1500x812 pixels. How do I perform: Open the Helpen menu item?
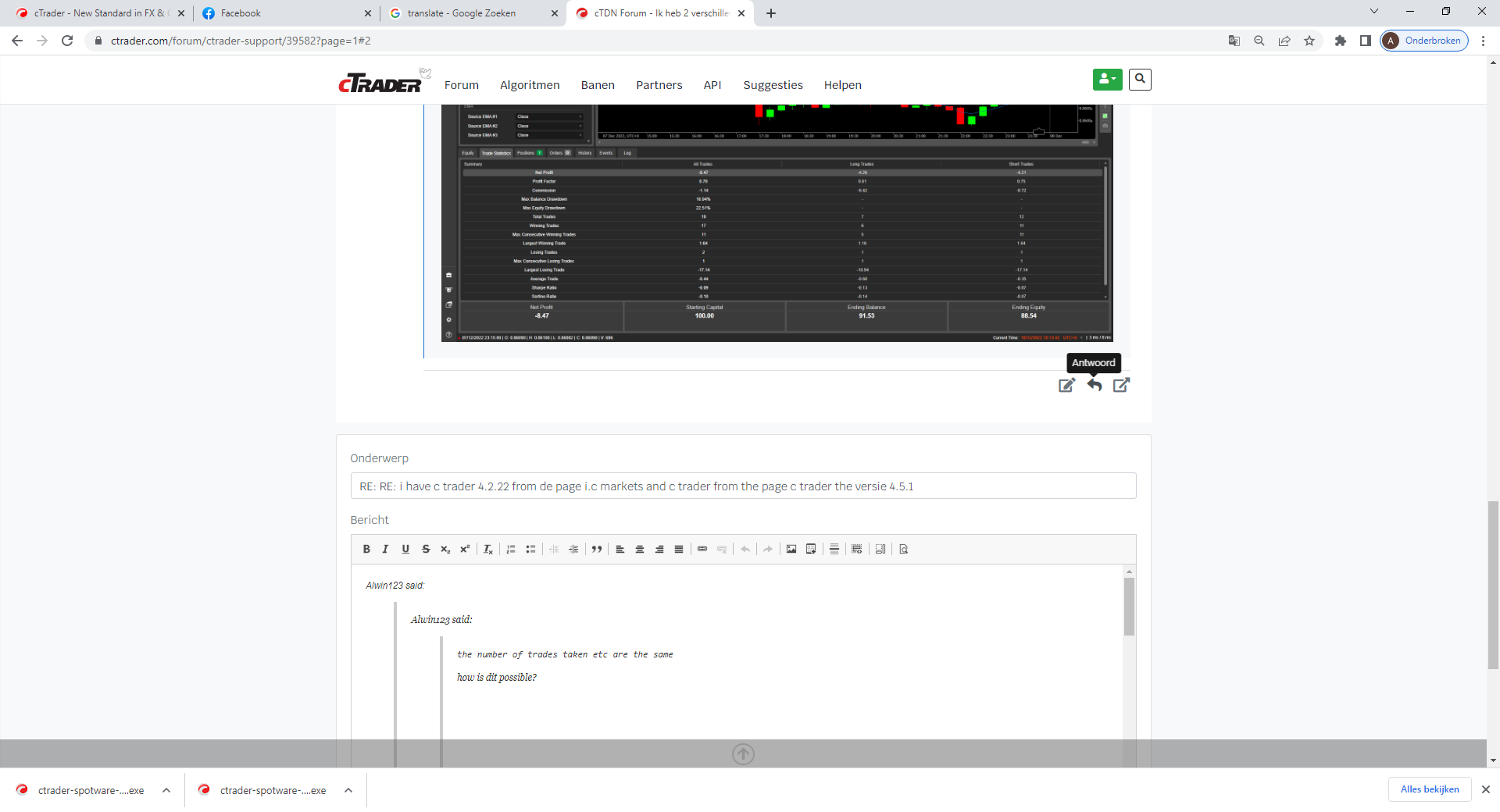[843, 85]
